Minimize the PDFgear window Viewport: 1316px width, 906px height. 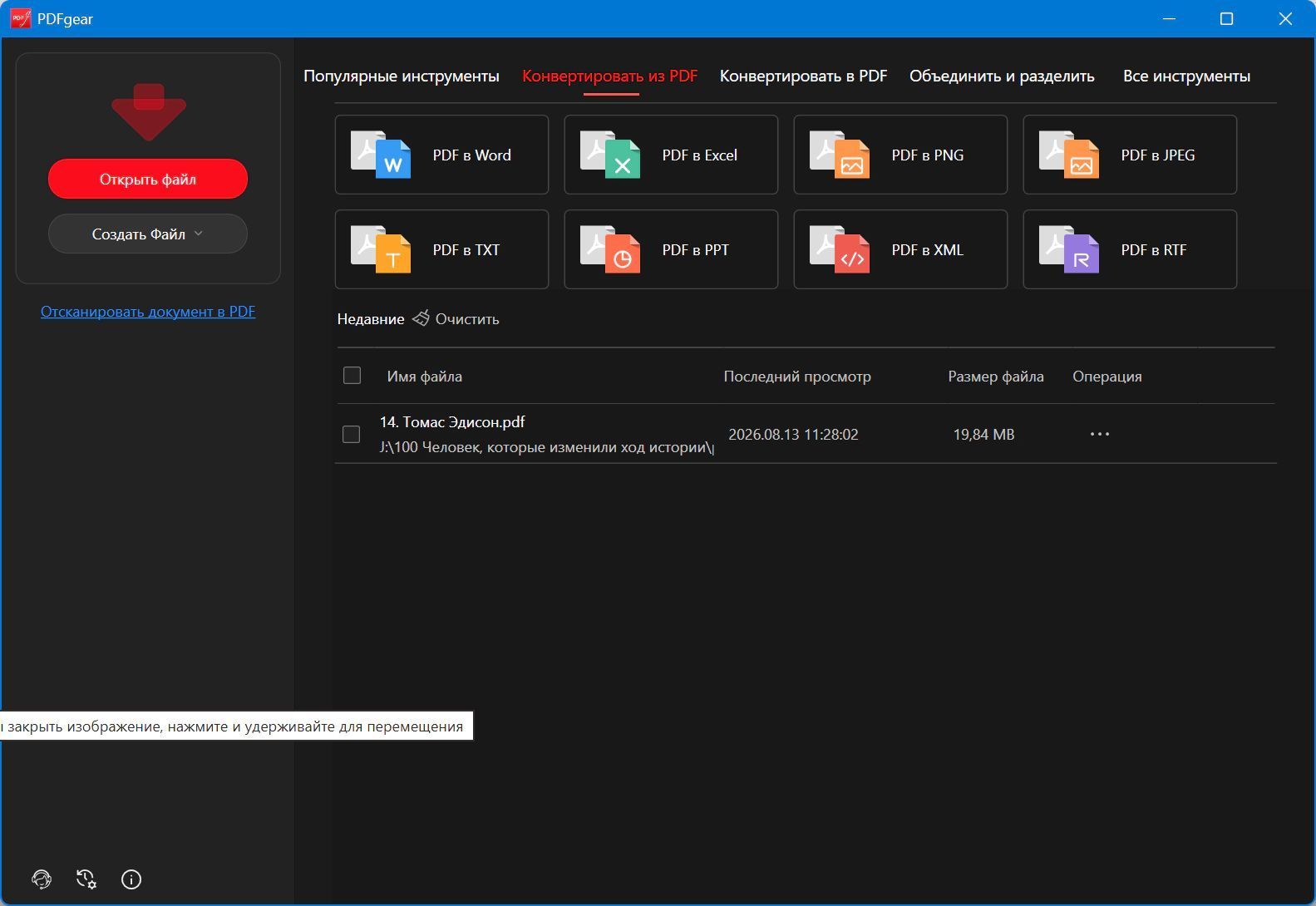pos(1169,18)
